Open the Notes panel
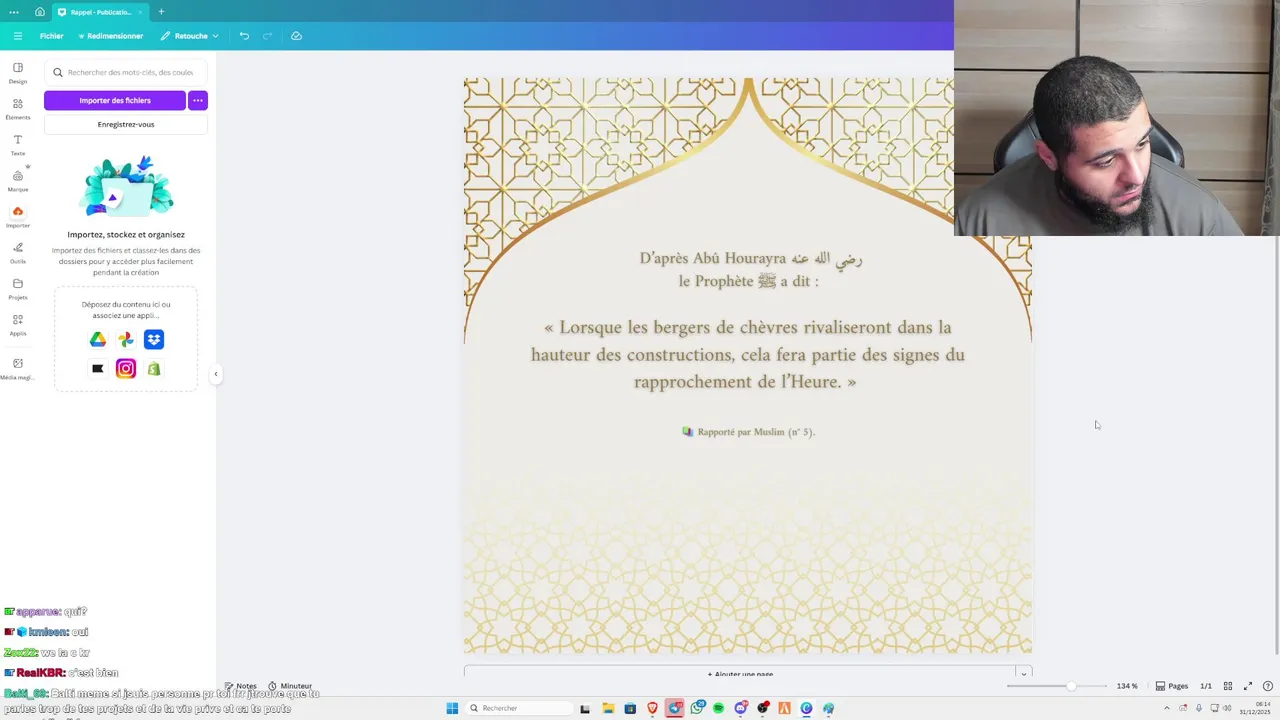The image size is (1280, 720). pyautogui.click(x=240, y=686)
